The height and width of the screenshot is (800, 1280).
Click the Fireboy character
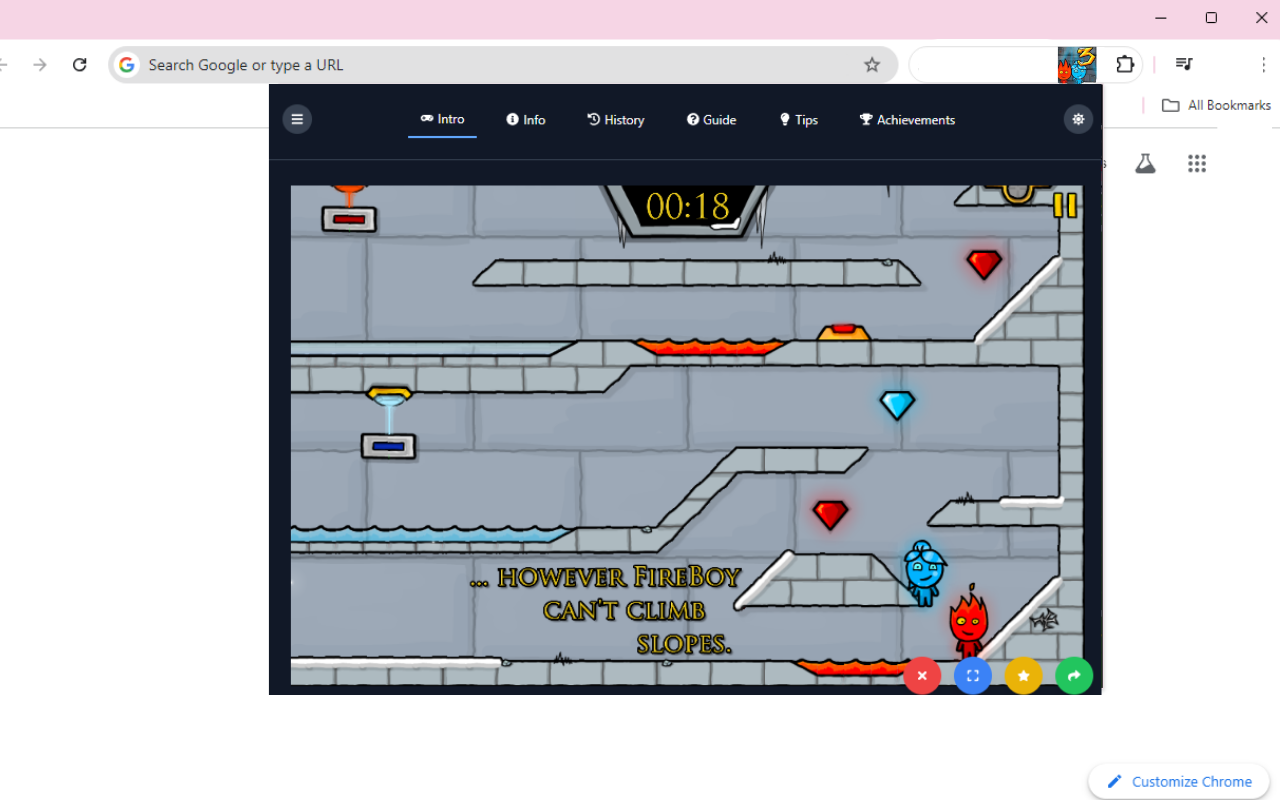point(968,621)
